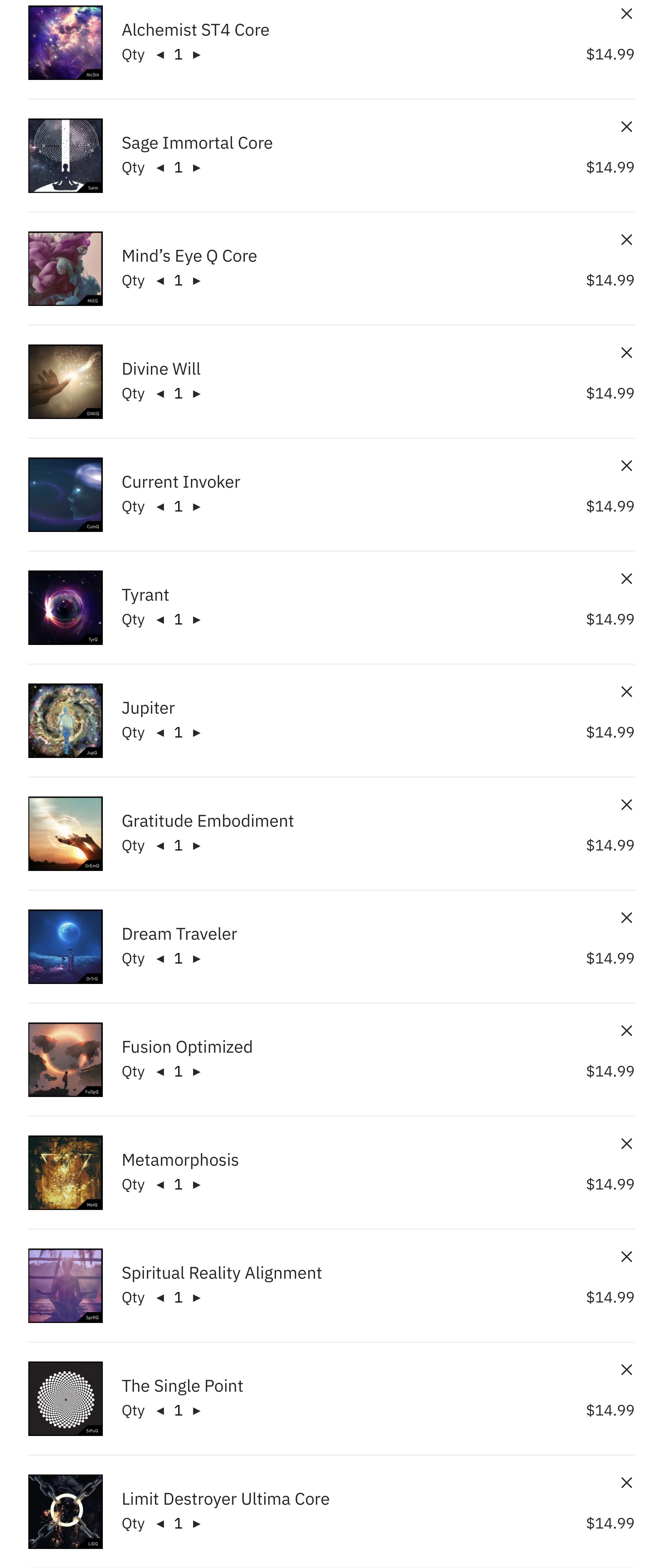This screenshot has width=665, height=1568.
Task: Decrease The Single Point quantity
Action: click(160, 1410)
